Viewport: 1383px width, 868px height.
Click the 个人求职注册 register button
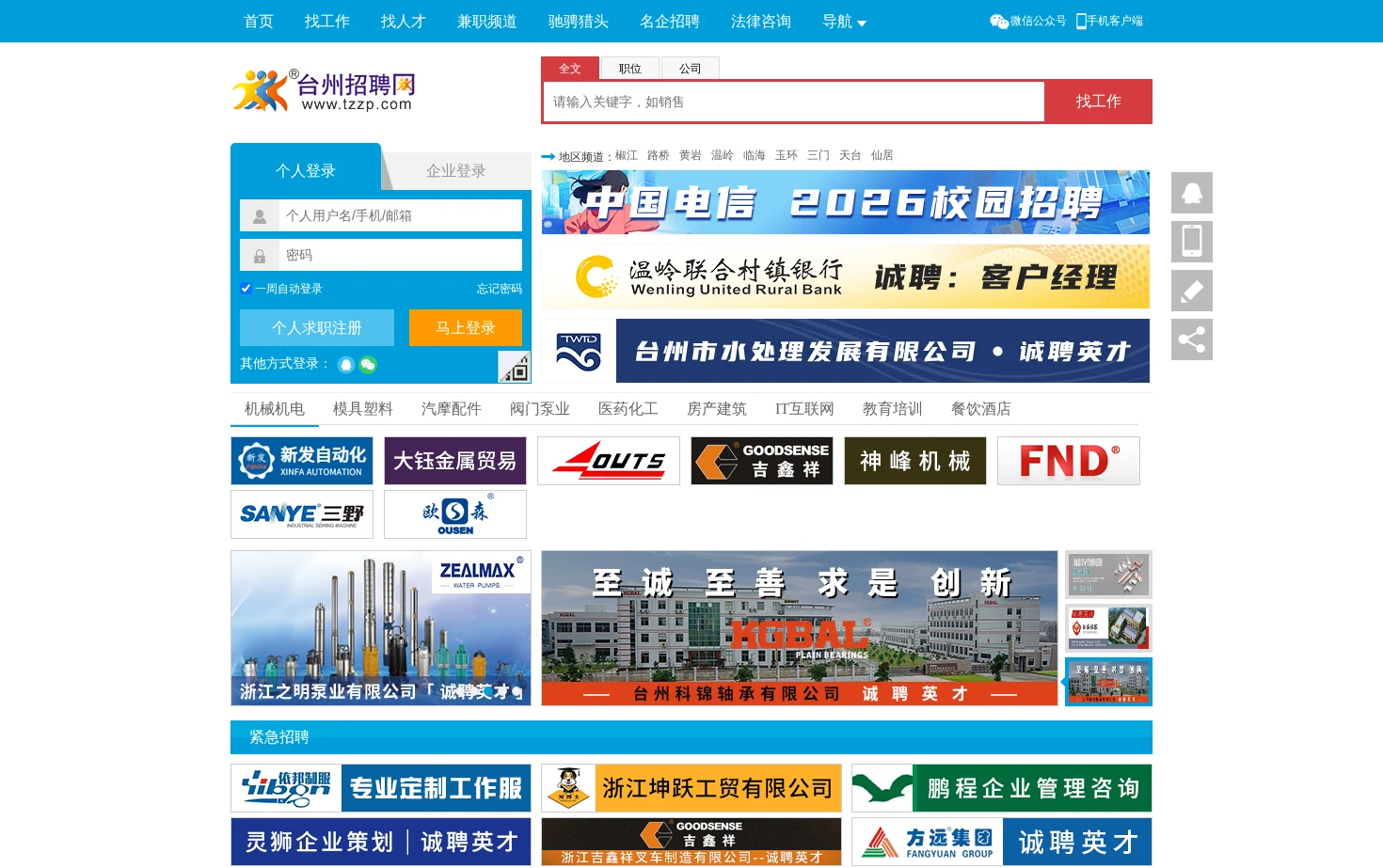[317, 327]
